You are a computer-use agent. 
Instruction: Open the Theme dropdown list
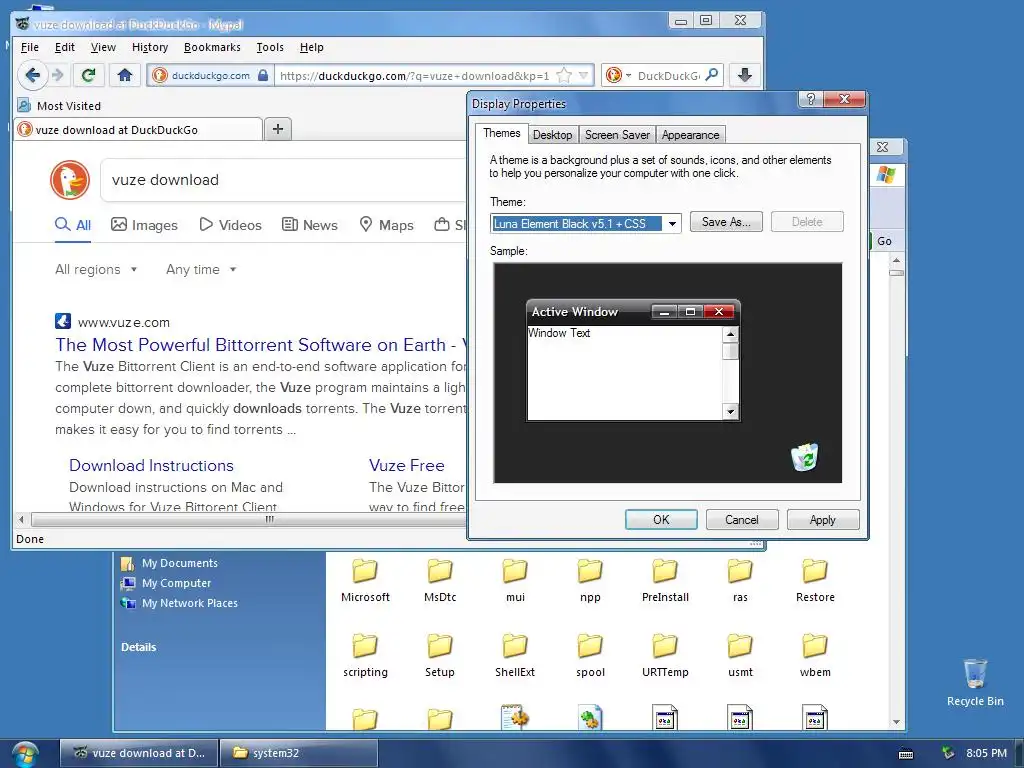[672, 223]
